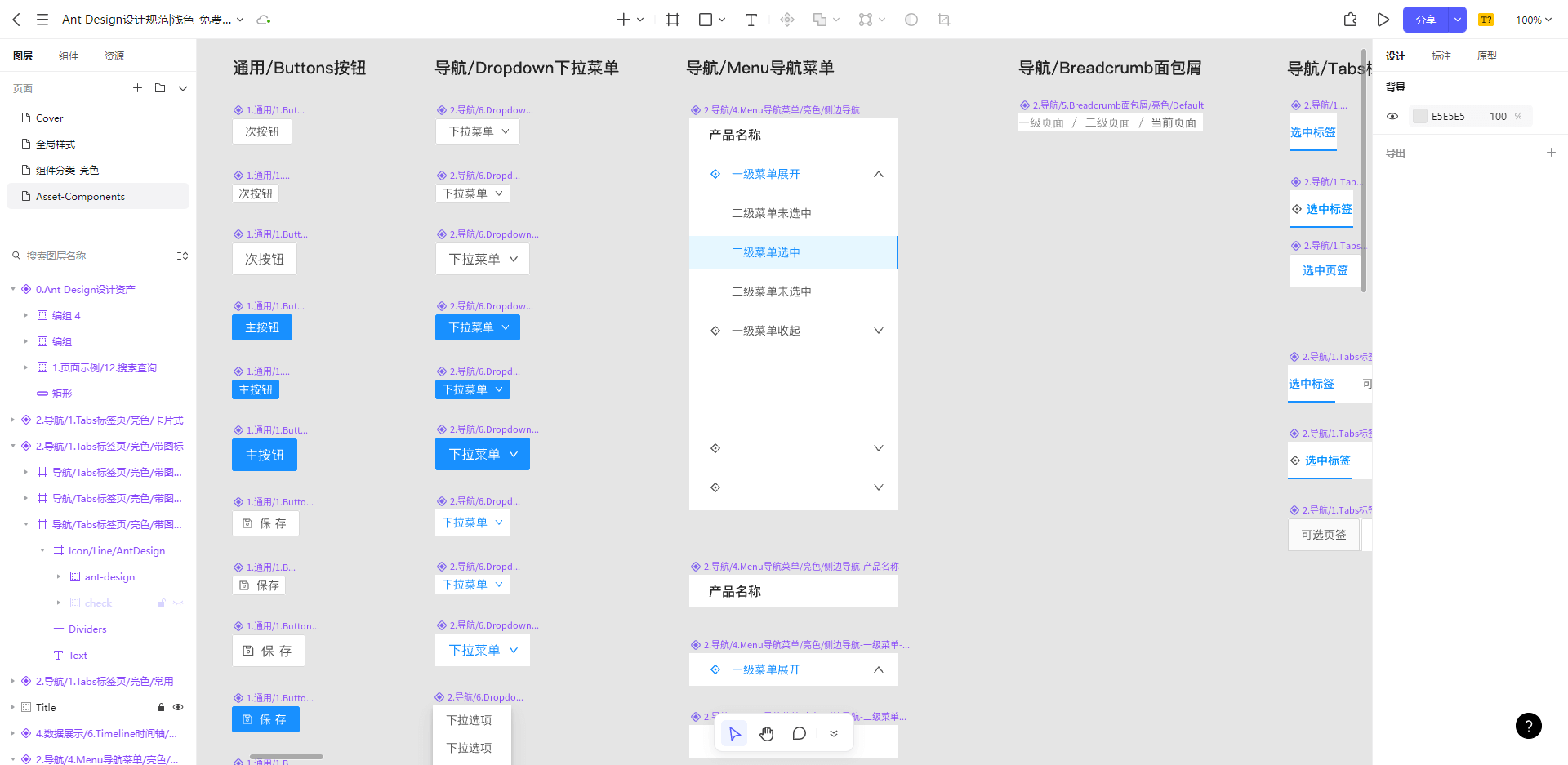The height and width of the screenshot is (765, 1568).
Task: Open the plugins puzzle icon
Action: click(x=1351, y=20)
